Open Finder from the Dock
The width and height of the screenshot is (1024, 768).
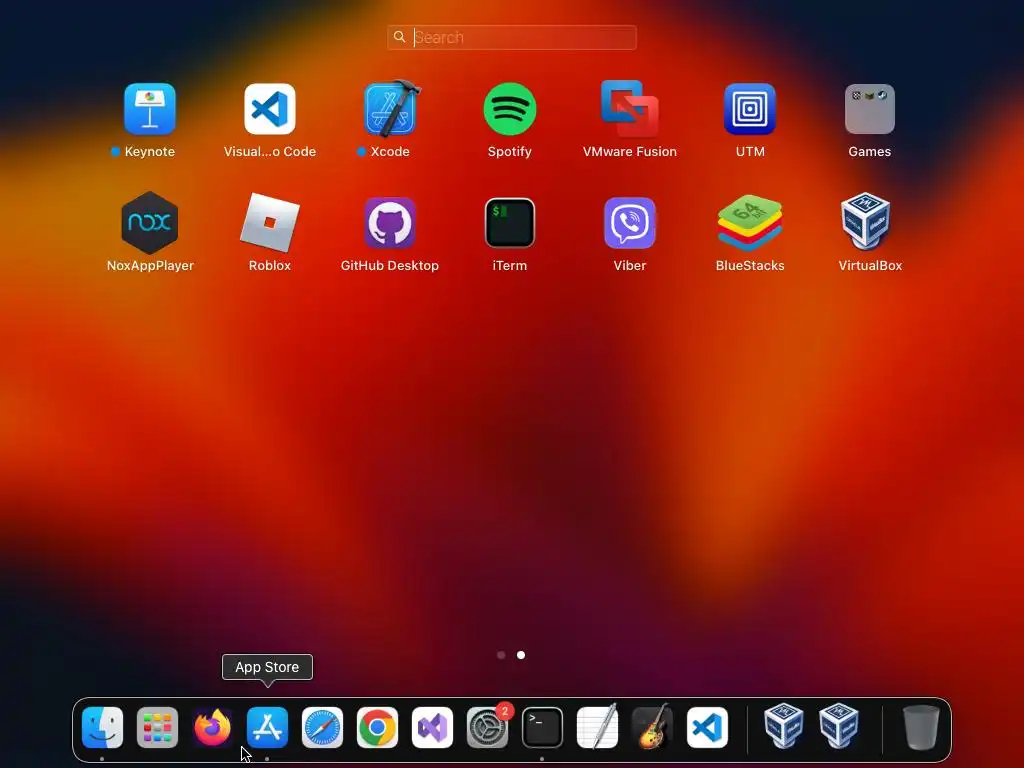103,727
